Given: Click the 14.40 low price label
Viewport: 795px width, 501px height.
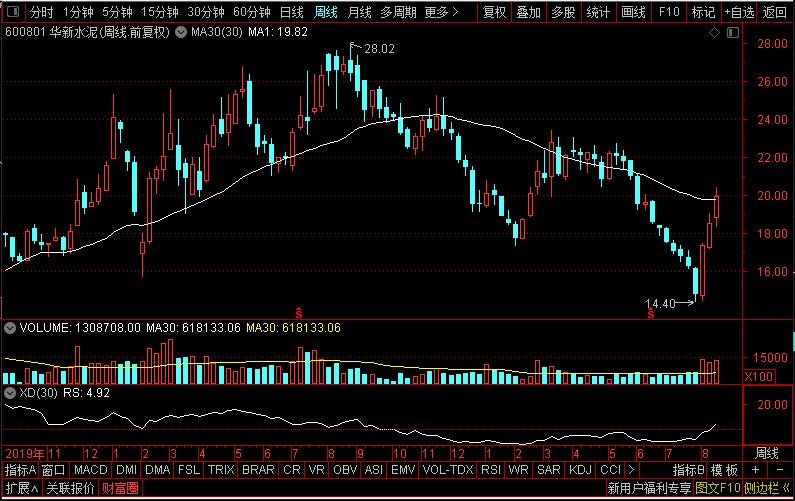Looking at the screenshot, I should pyautogui.click(x=660, y=303).
